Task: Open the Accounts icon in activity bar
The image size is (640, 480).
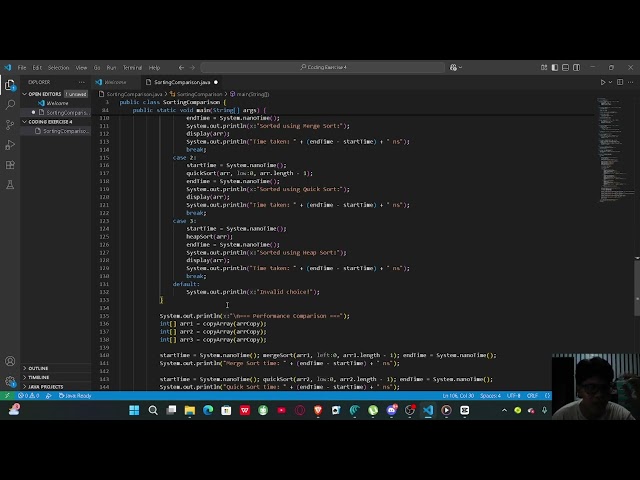Action: click(x=10, y=361)
